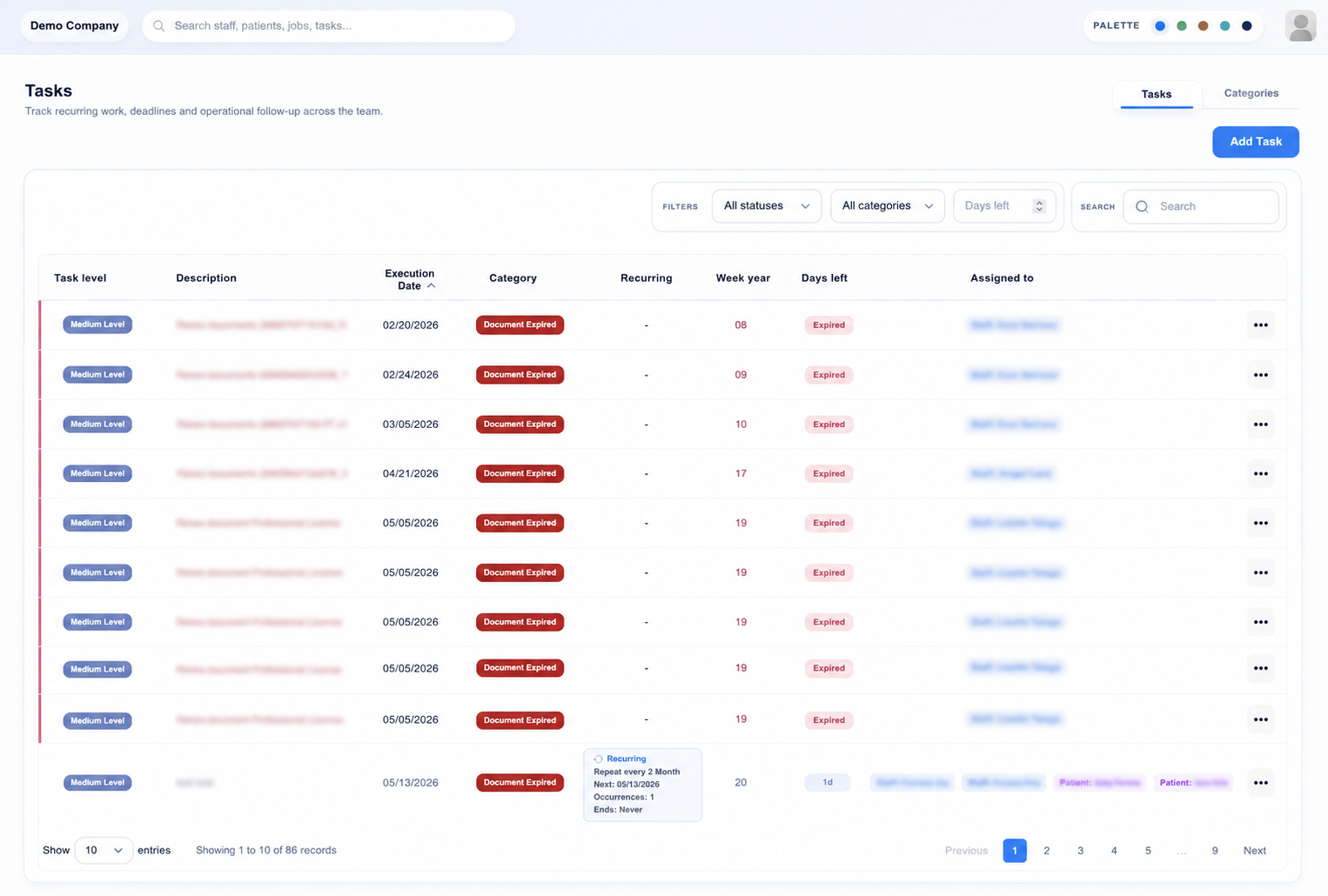Open actions menu for recurring 05/13/2026 task

(x=1260, y=783)
